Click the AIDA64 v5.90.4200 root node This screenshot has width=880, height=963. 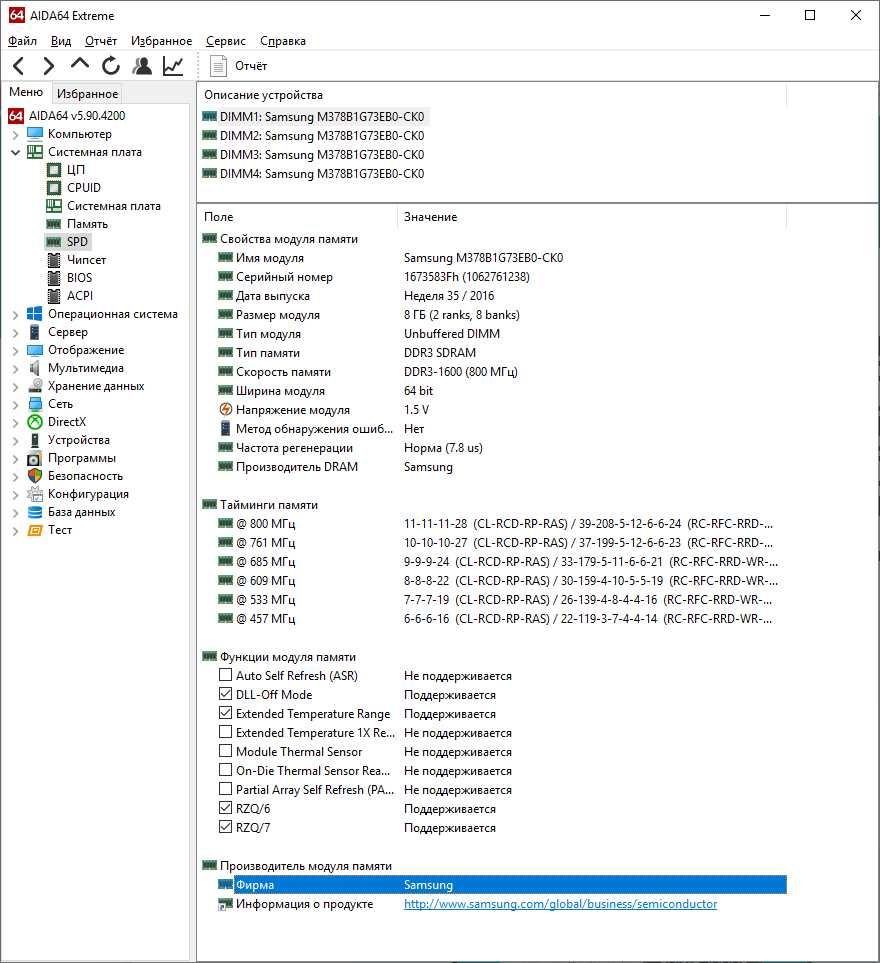77,115
